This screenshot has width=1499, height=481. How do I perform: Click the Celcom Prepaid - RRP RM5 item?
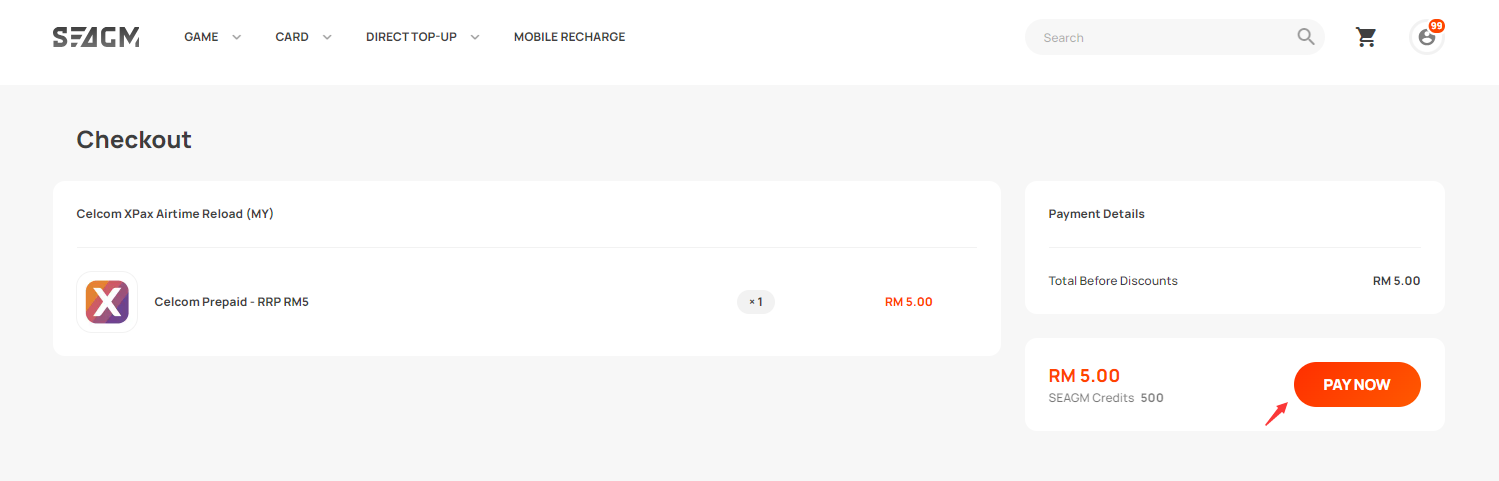231,302
